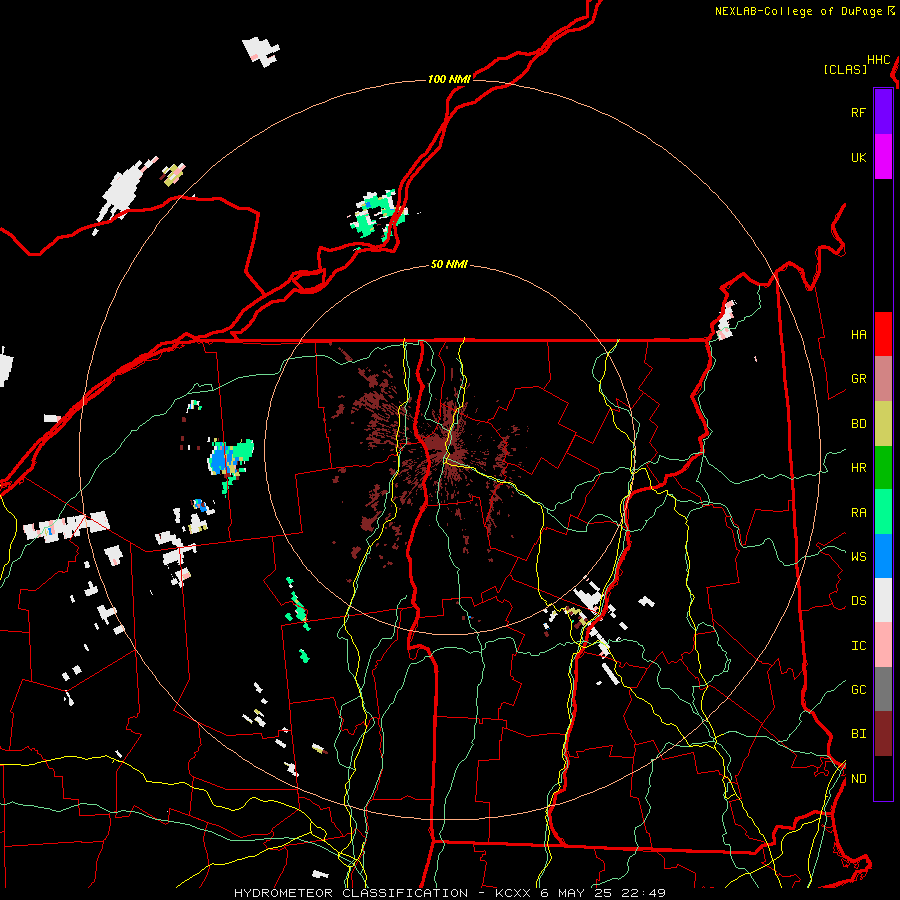The image size is (900, 900).
Task: Click the RA legend label
Action: (x=858, y=513)
